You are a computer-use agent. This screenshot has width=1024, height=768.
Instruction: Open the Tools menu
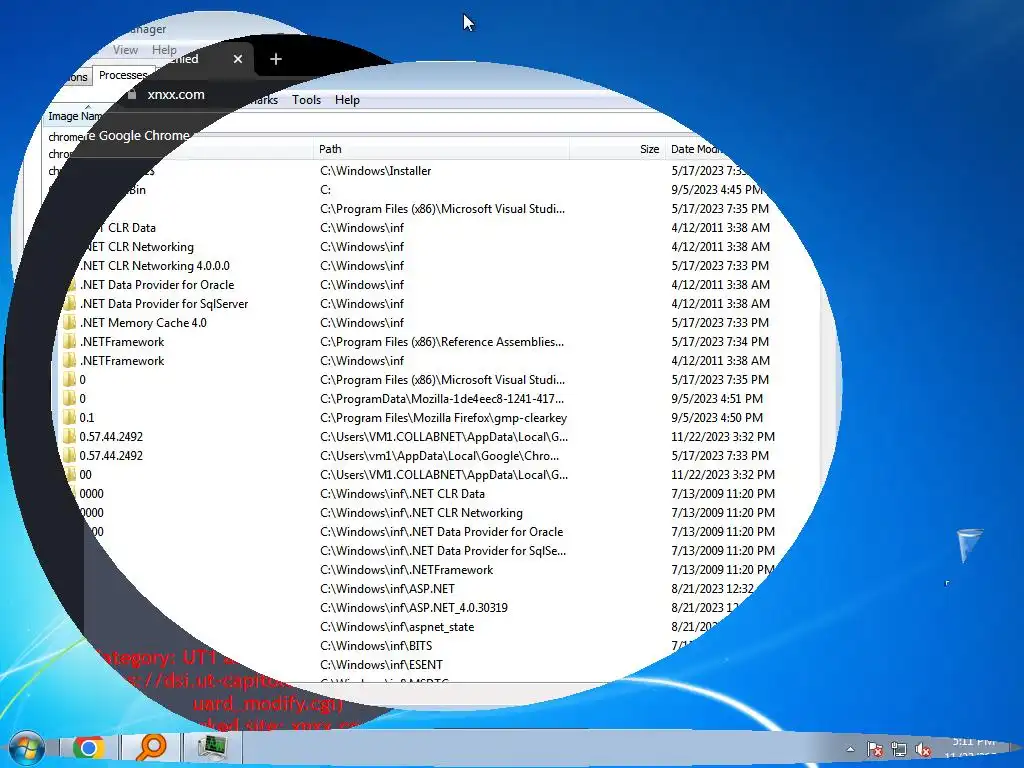[x=306, y=100]
